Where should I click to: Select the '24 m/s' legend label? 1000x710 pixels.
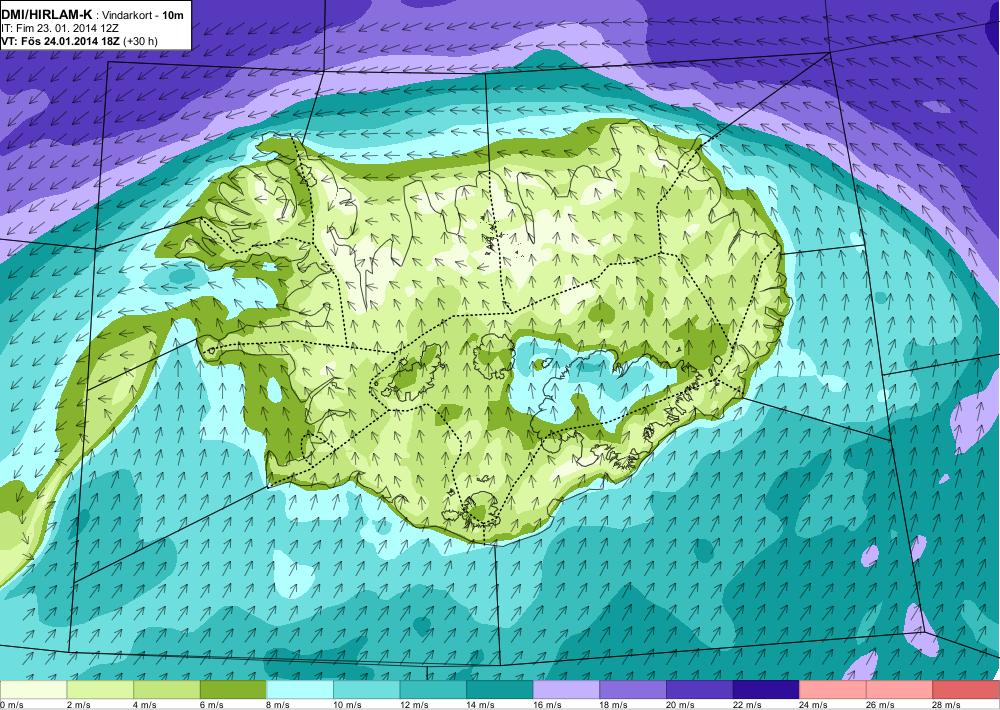coord(814,705)
